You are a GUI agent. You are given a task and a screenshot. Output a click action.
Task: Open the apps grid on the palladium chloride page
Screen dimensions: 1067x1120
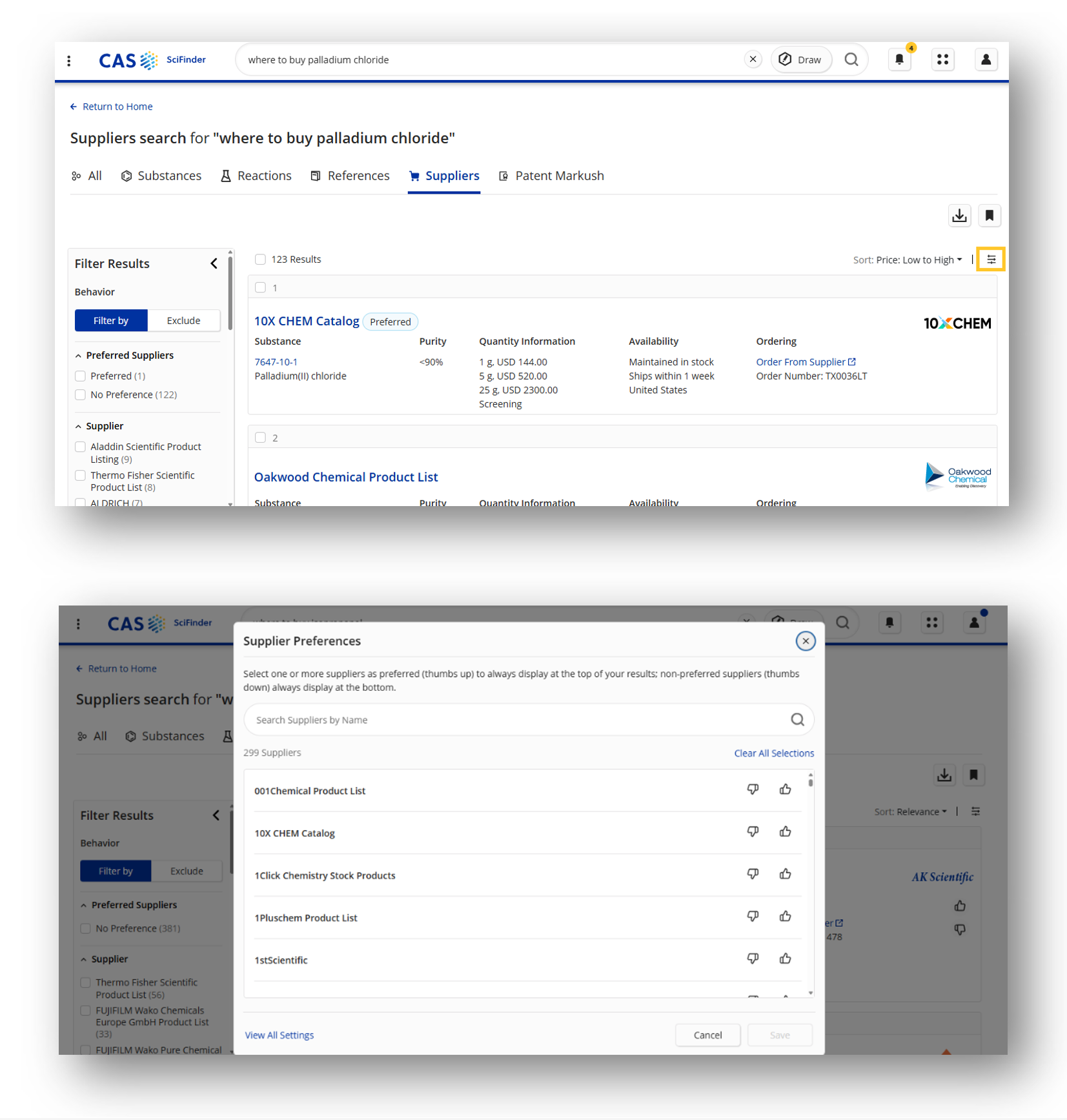click(x=942, y=59)
